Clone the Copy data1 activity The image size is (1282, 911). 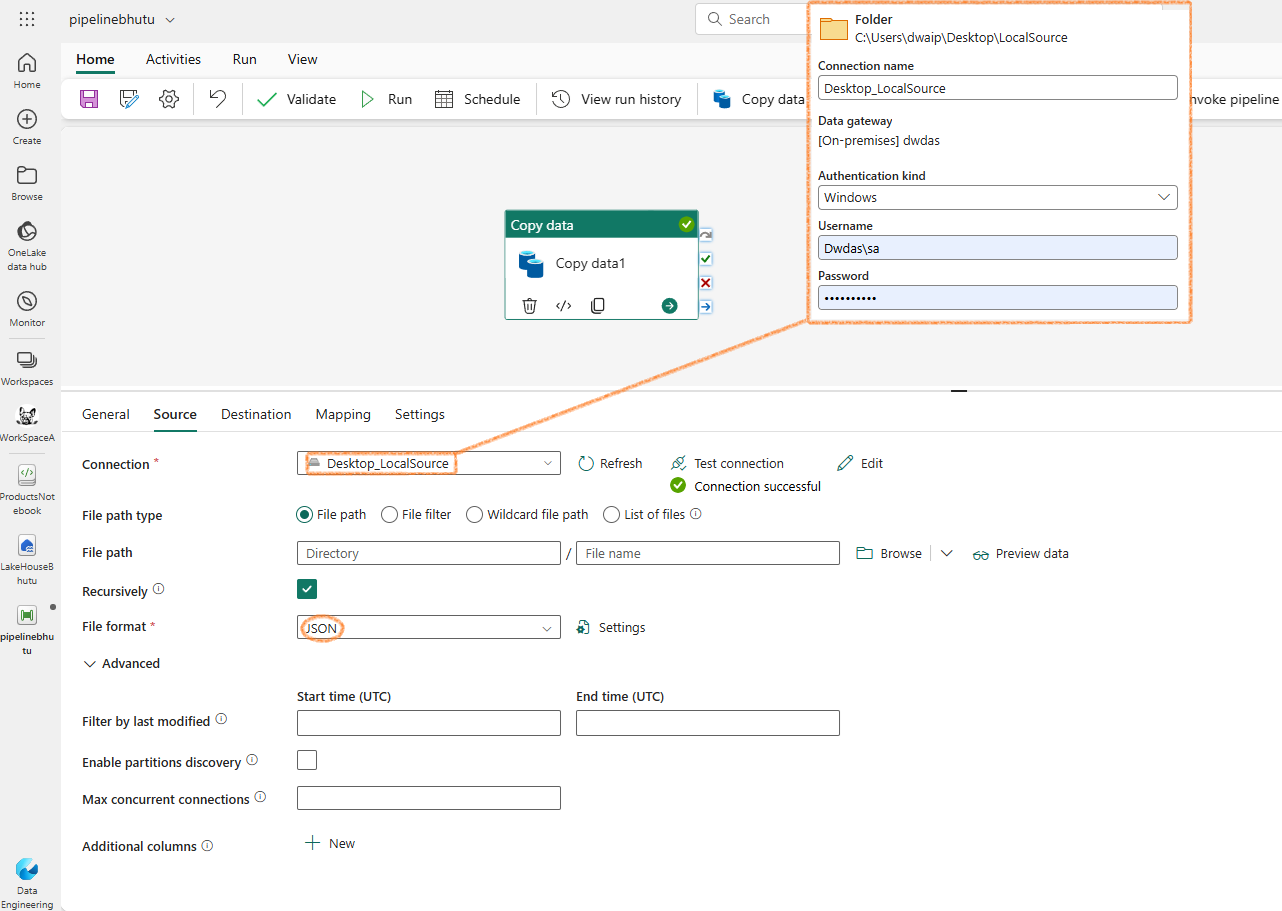597,306
